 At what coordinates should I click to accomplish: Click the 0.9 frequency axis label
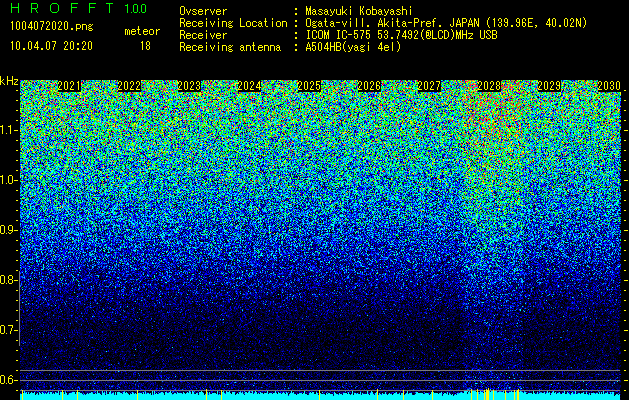coord(8,230)
